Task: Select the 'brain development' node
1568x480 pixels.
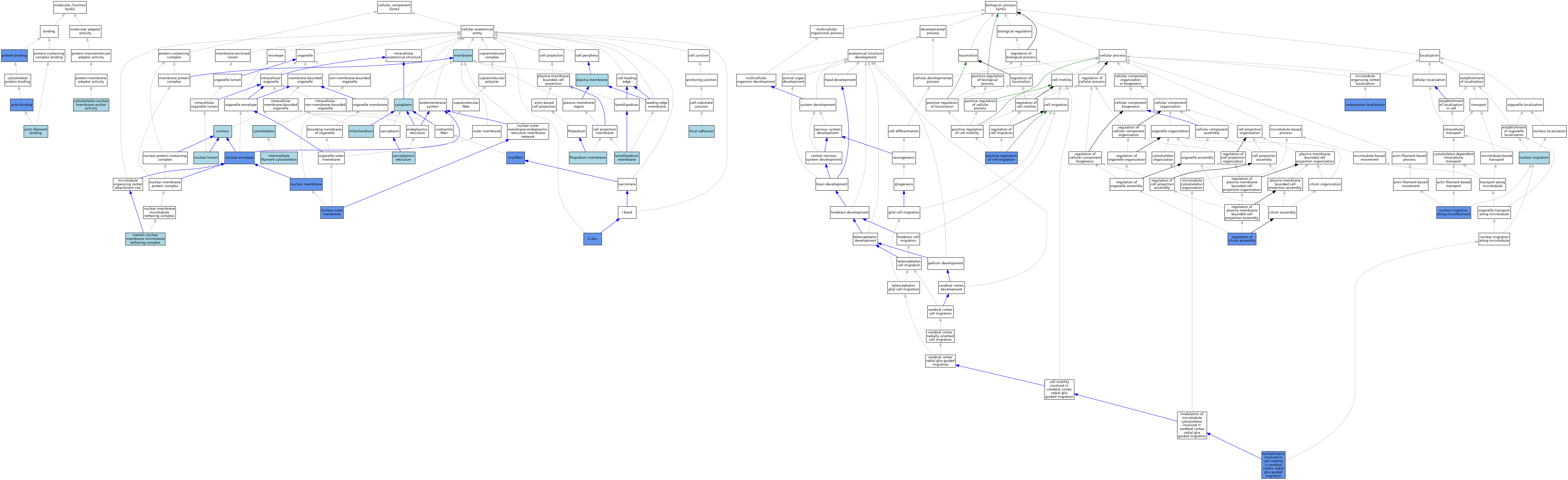Action: tap(832, 184)
